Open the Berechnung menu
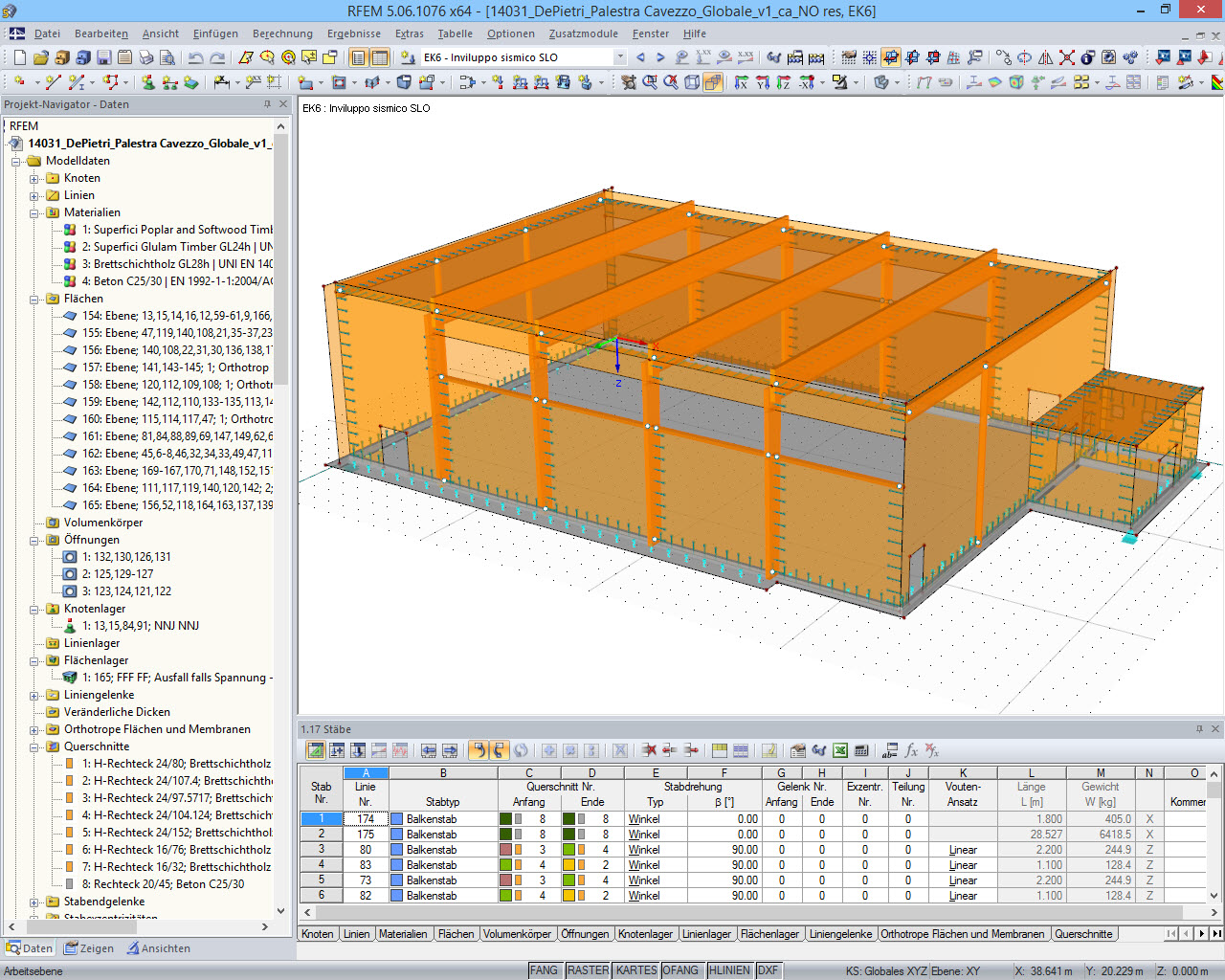 click(282, 33)
